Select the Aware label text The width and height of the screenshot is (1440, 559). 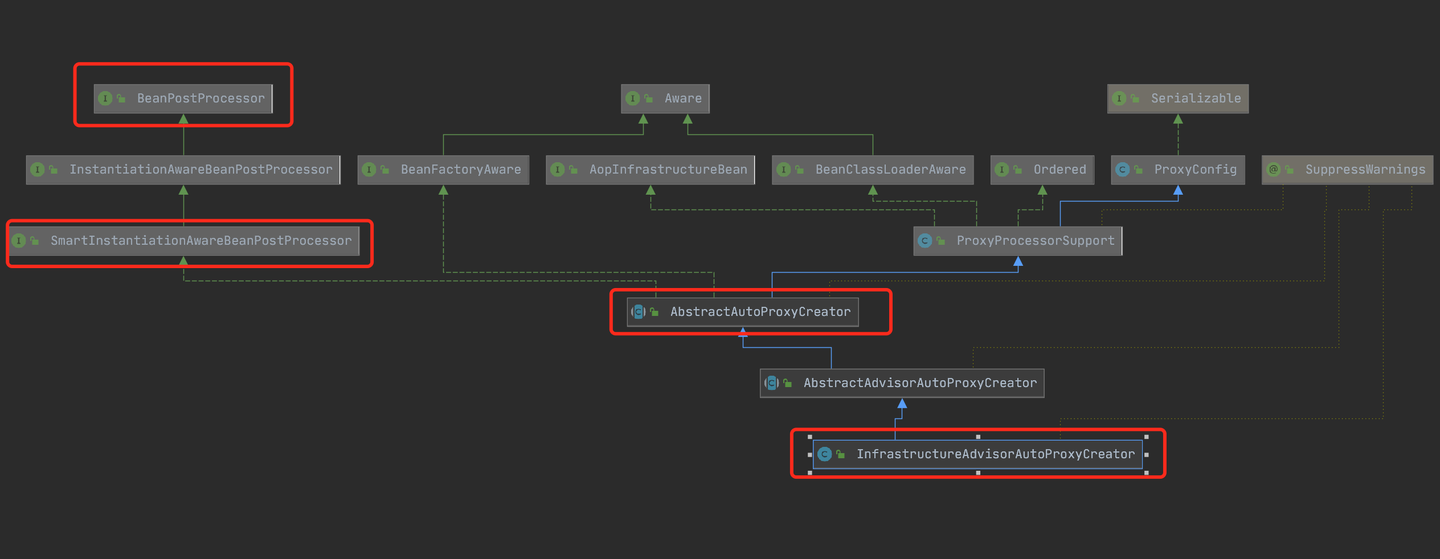click(683, 98)
